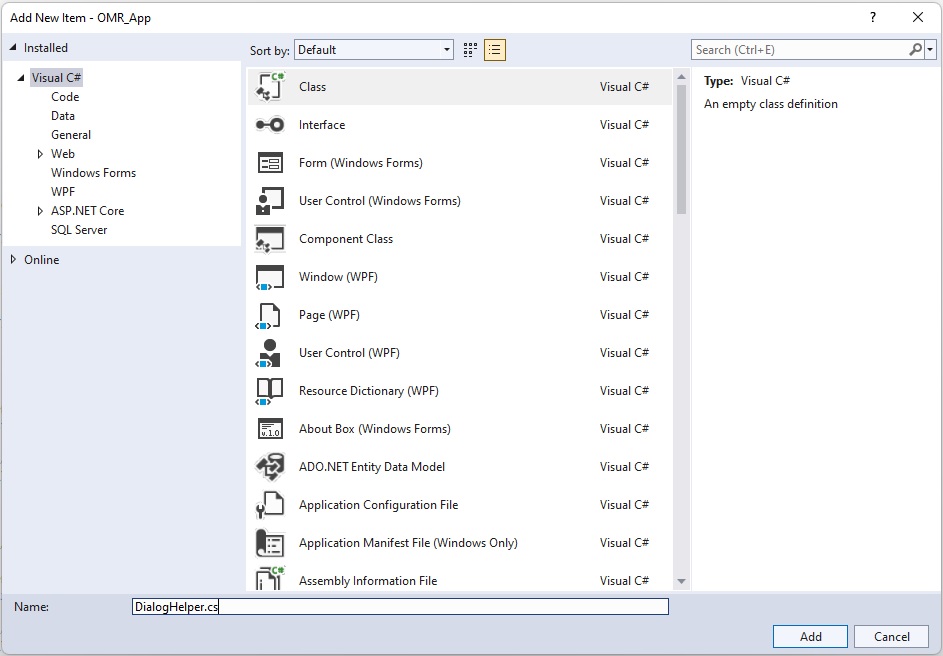
Task: Select the Component Class icon
Action: point(270,239)
